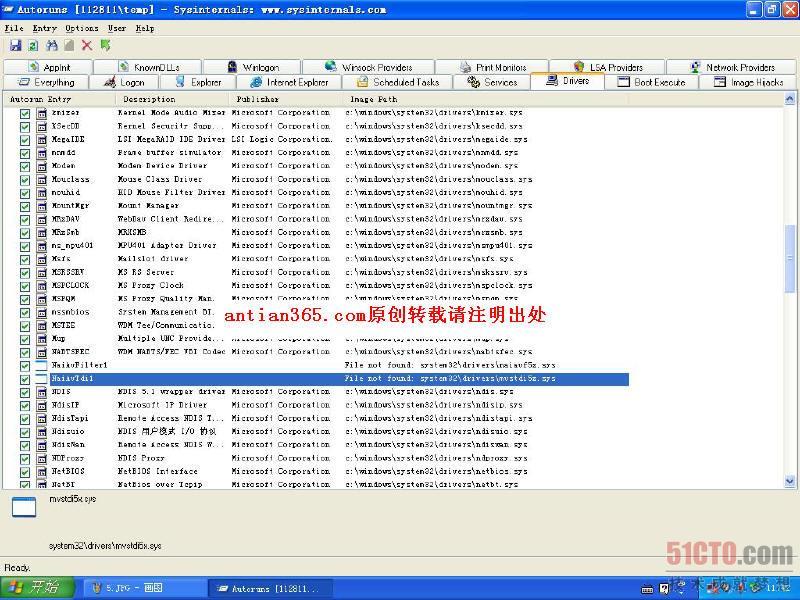This screenshot has height=600, width=800.
Task: Switch to the 5.JPG paint taskbar window
Action: 144,588
